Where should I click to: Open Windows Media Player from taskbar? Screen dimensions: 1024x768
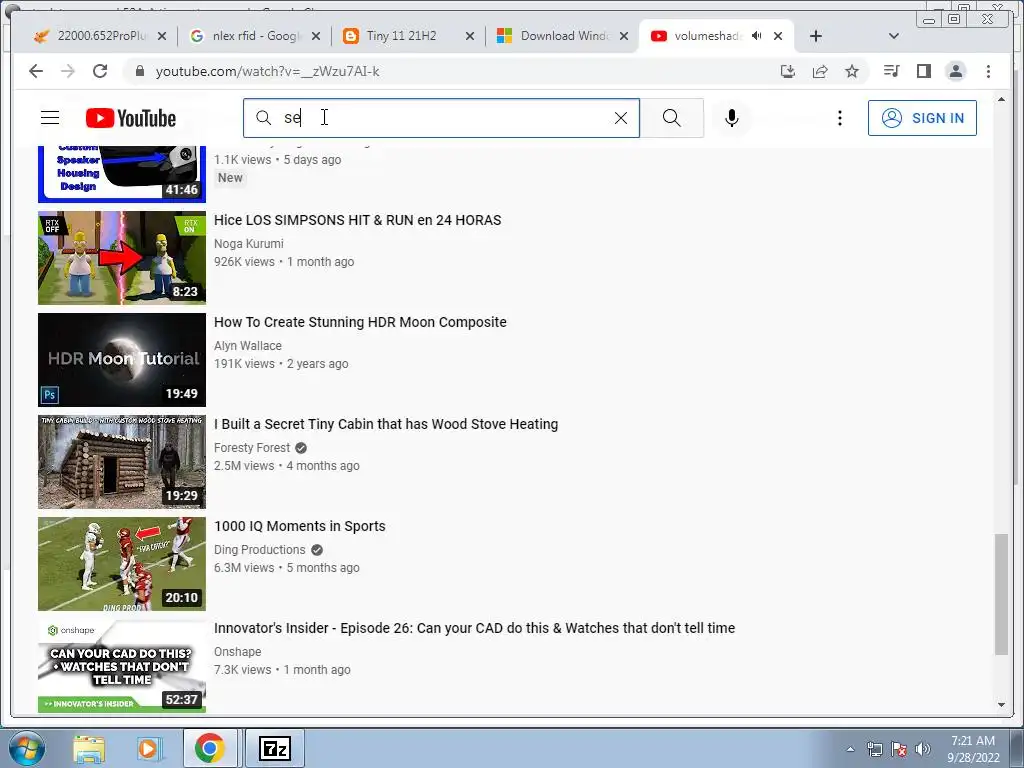point(148,748)
